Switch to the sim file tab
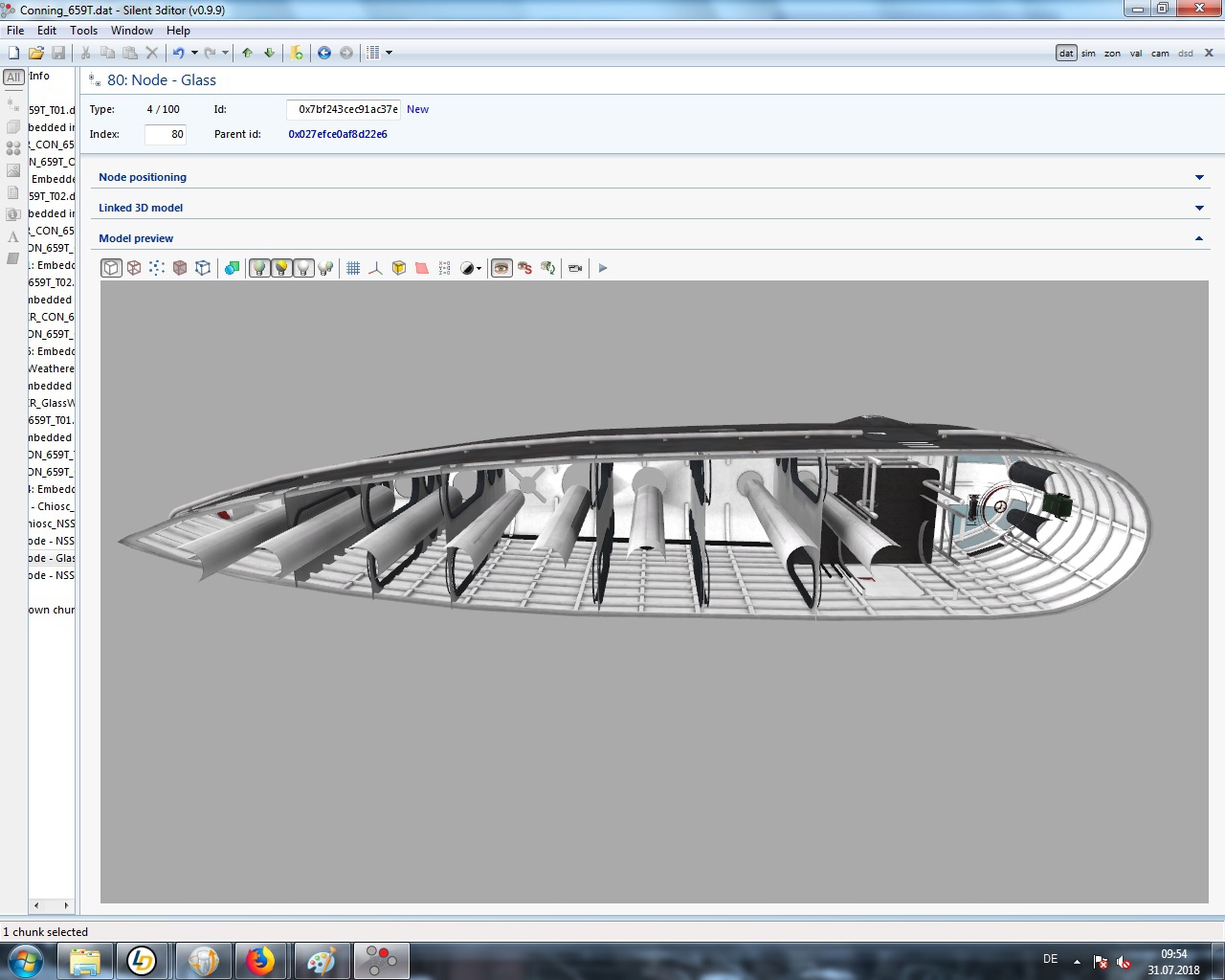 click(1088, 54)
